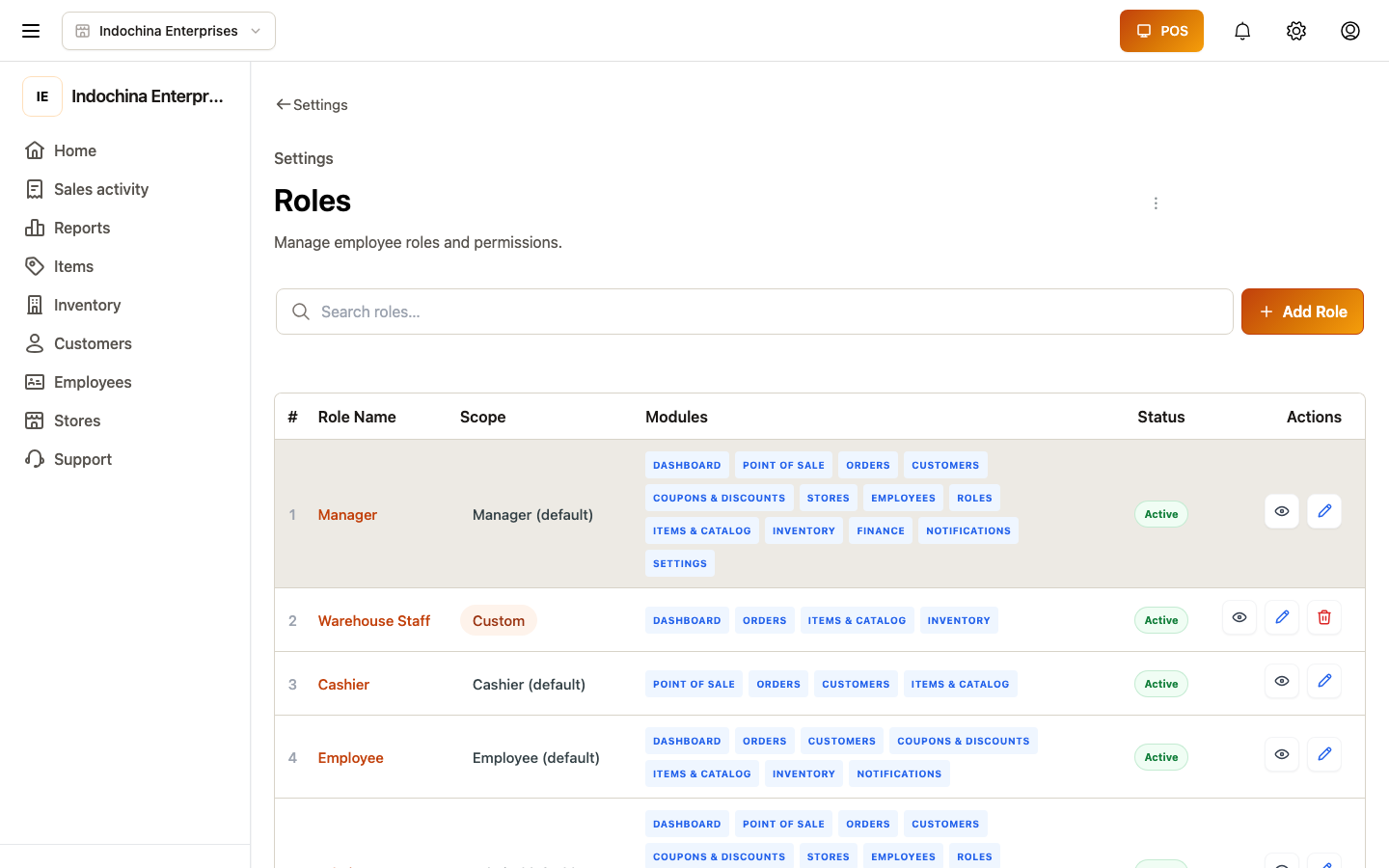The width and height of the screenshot is (1389, 868).
Task: Click the Role Name column header
Action: coord(357,417)
